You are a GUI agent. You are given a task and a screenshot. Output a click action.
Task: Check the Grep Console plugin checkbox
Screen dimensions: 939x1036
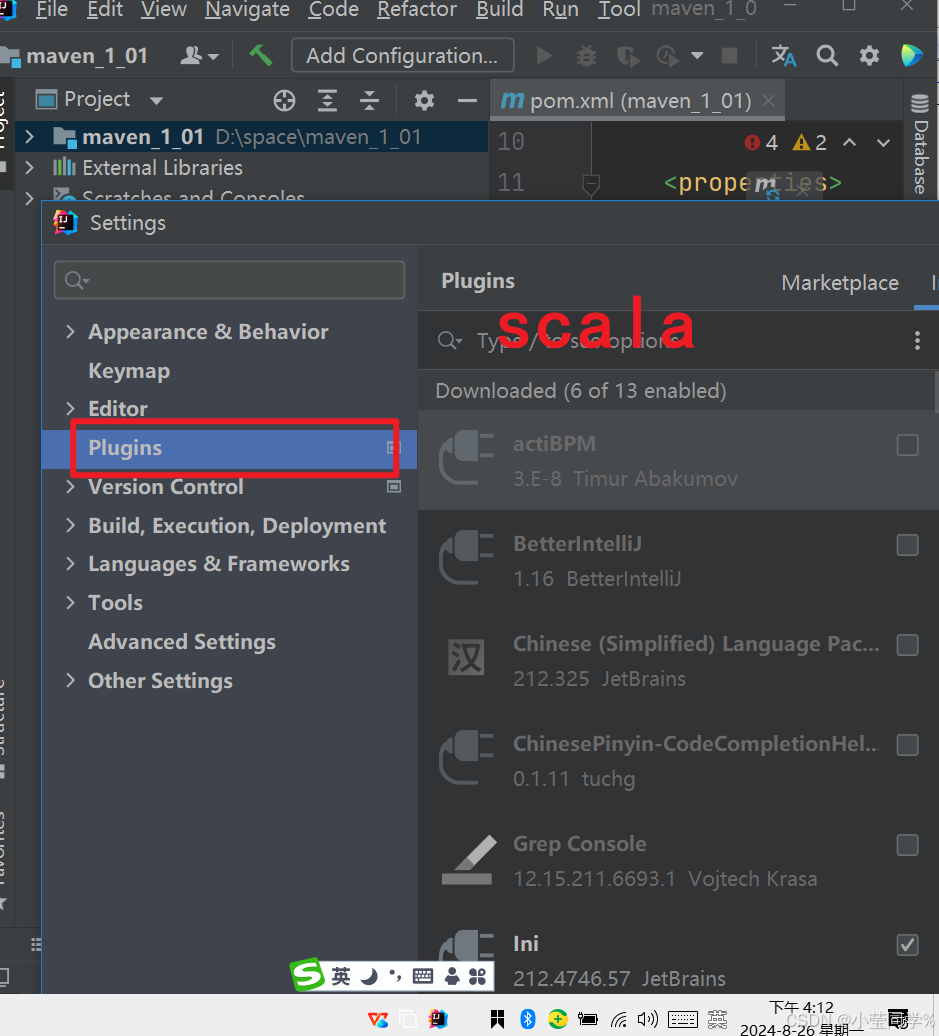(907, 845)
